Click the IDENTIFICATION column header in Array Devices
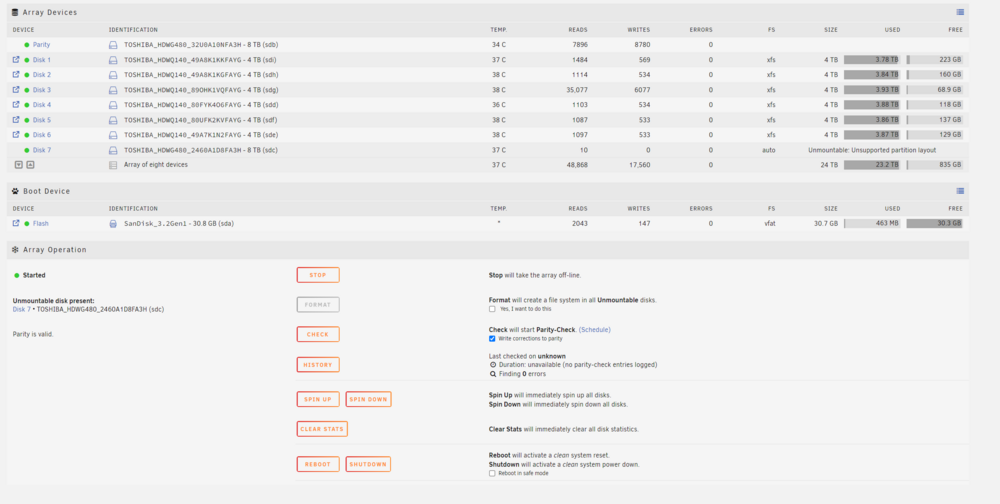1000x504 pixels. pyautogui.click(x=133, y=30)
